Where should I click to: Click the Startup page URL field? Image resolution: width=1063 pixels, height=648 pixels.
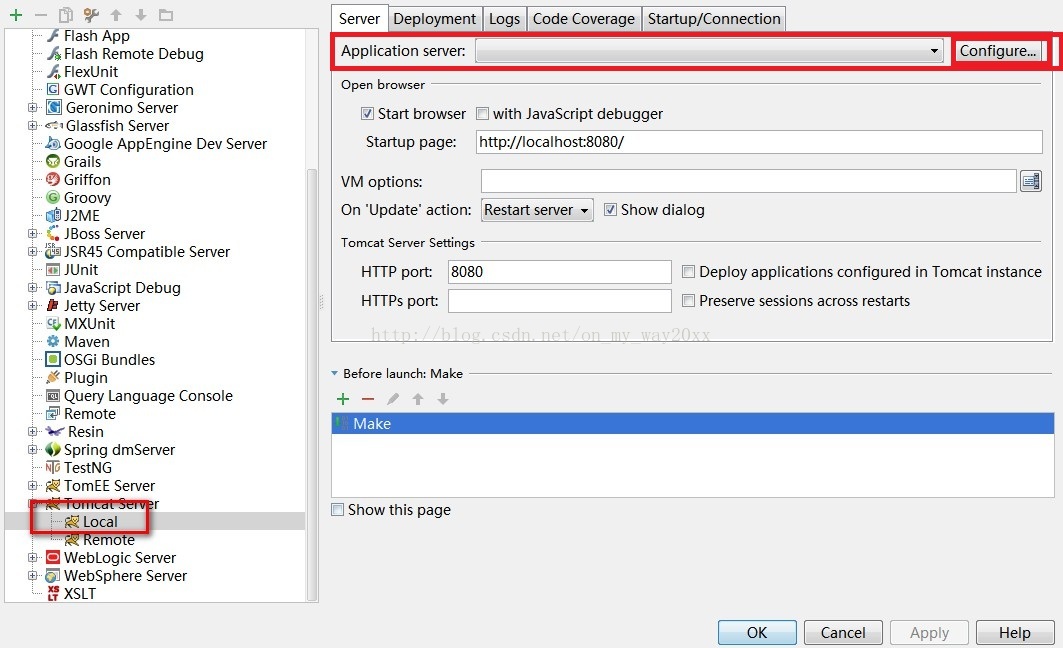[x=759, y=142]
